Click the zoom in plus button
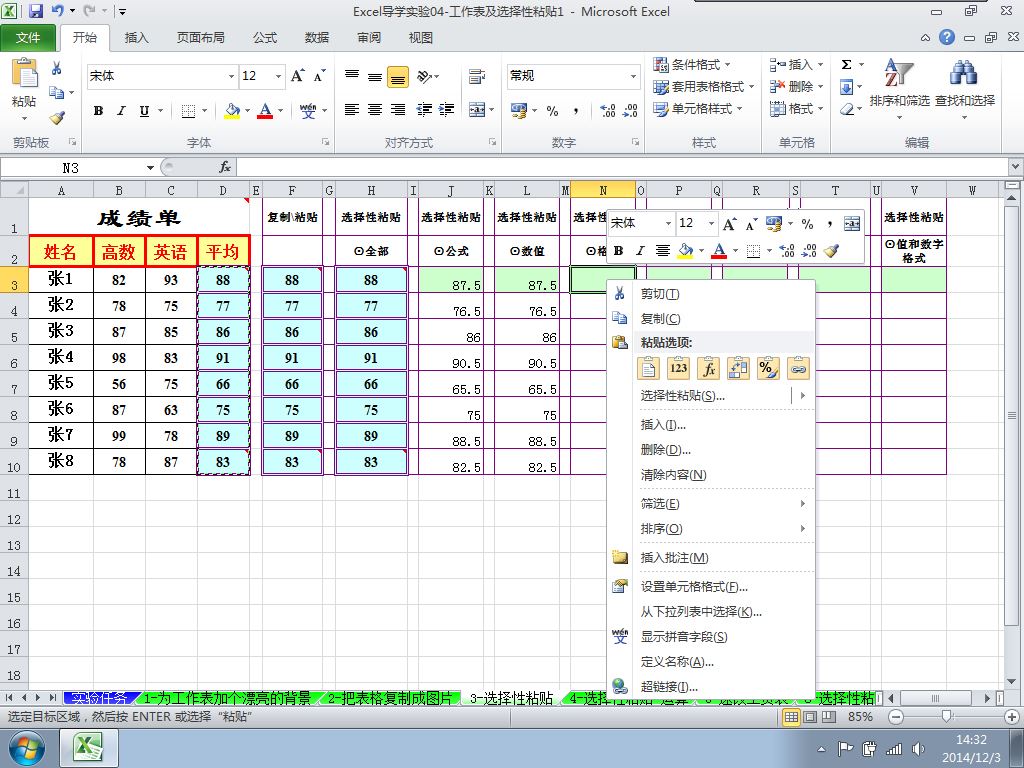This screenshot has height=768, width=1024. (1013, 717)
